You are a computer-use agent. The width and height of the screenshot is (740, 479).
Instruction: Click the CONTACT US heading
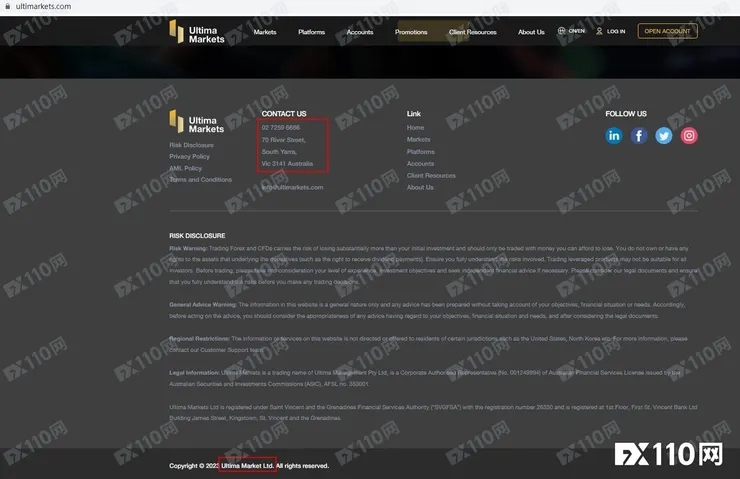pyautogui.click(x=284, y=114)
